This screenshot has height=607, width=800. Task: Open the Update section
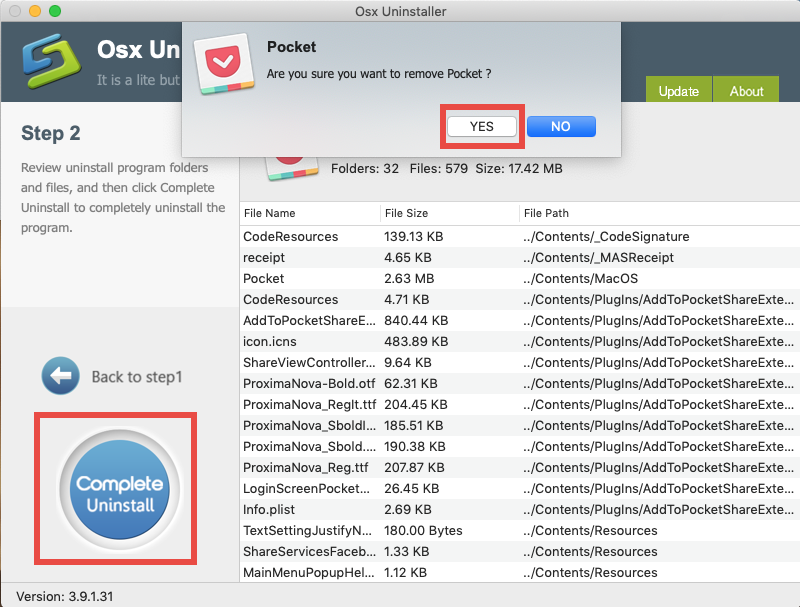point(678,91)
